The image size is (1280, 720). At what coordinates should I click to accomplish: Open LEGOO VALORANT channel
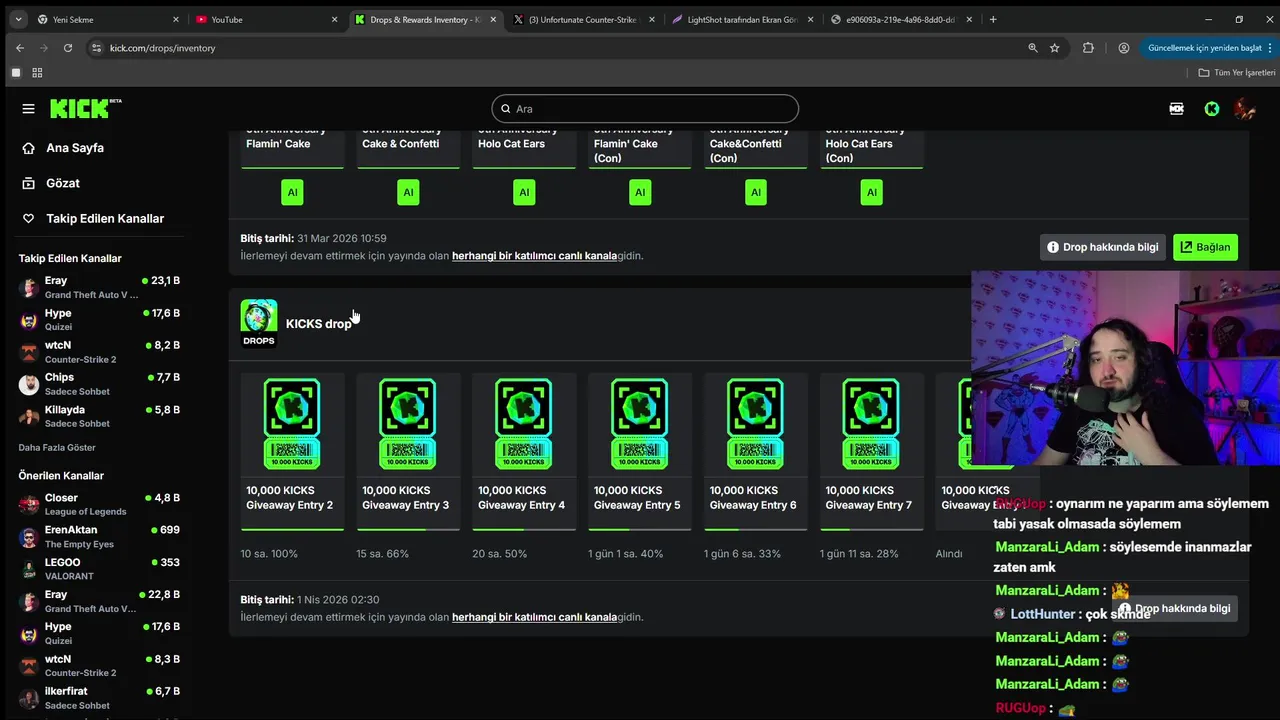click(x=100, y=569)
